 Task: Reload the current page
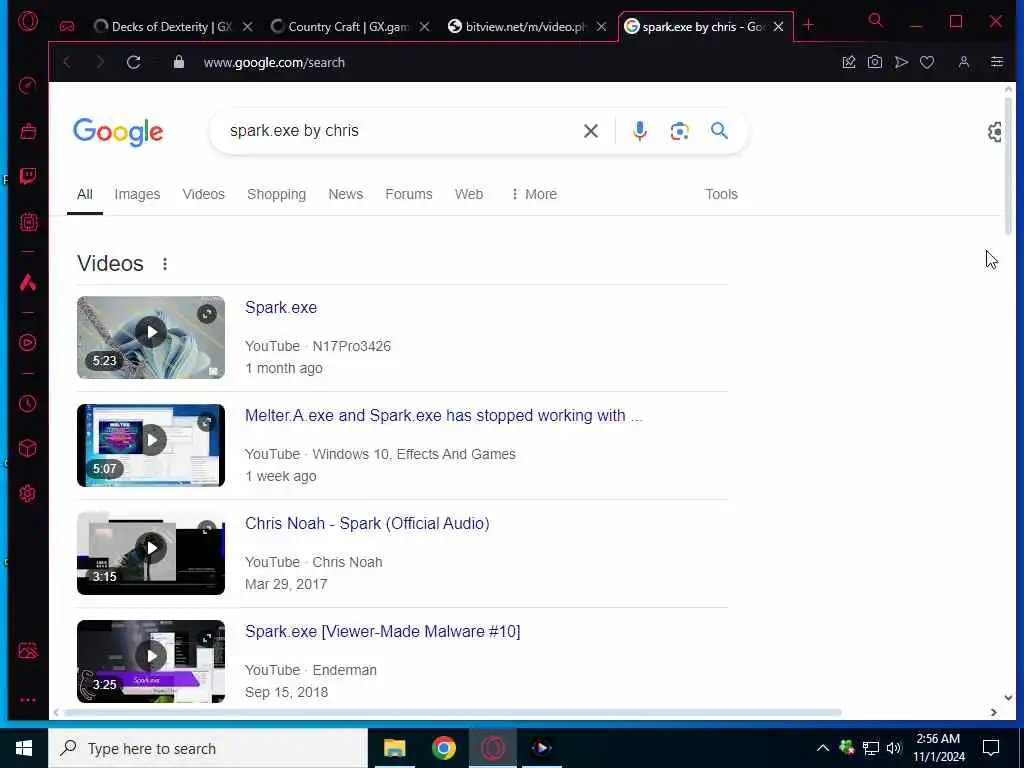133,62
